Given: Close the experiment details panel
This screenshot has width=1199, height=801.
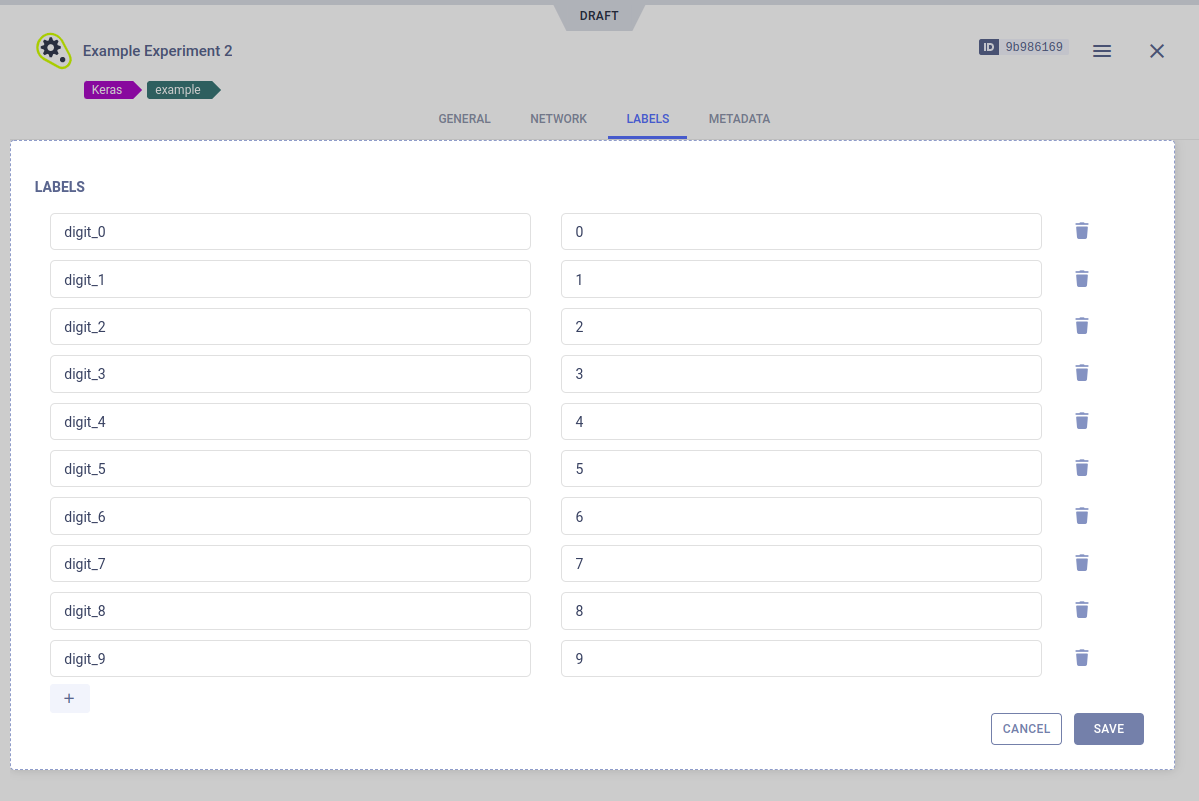Looking at the screenshot, I should click(x=1157, y=51).
